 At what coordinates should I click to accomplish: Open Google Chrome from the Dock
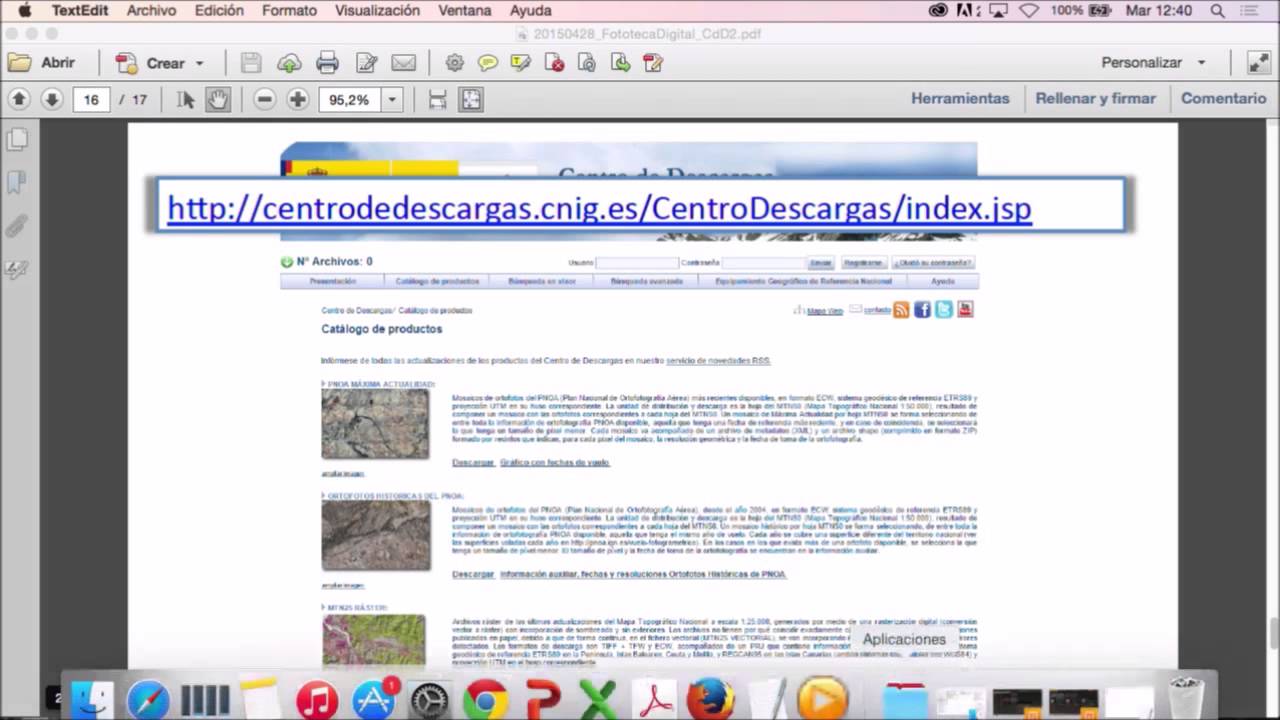(486, 699)
